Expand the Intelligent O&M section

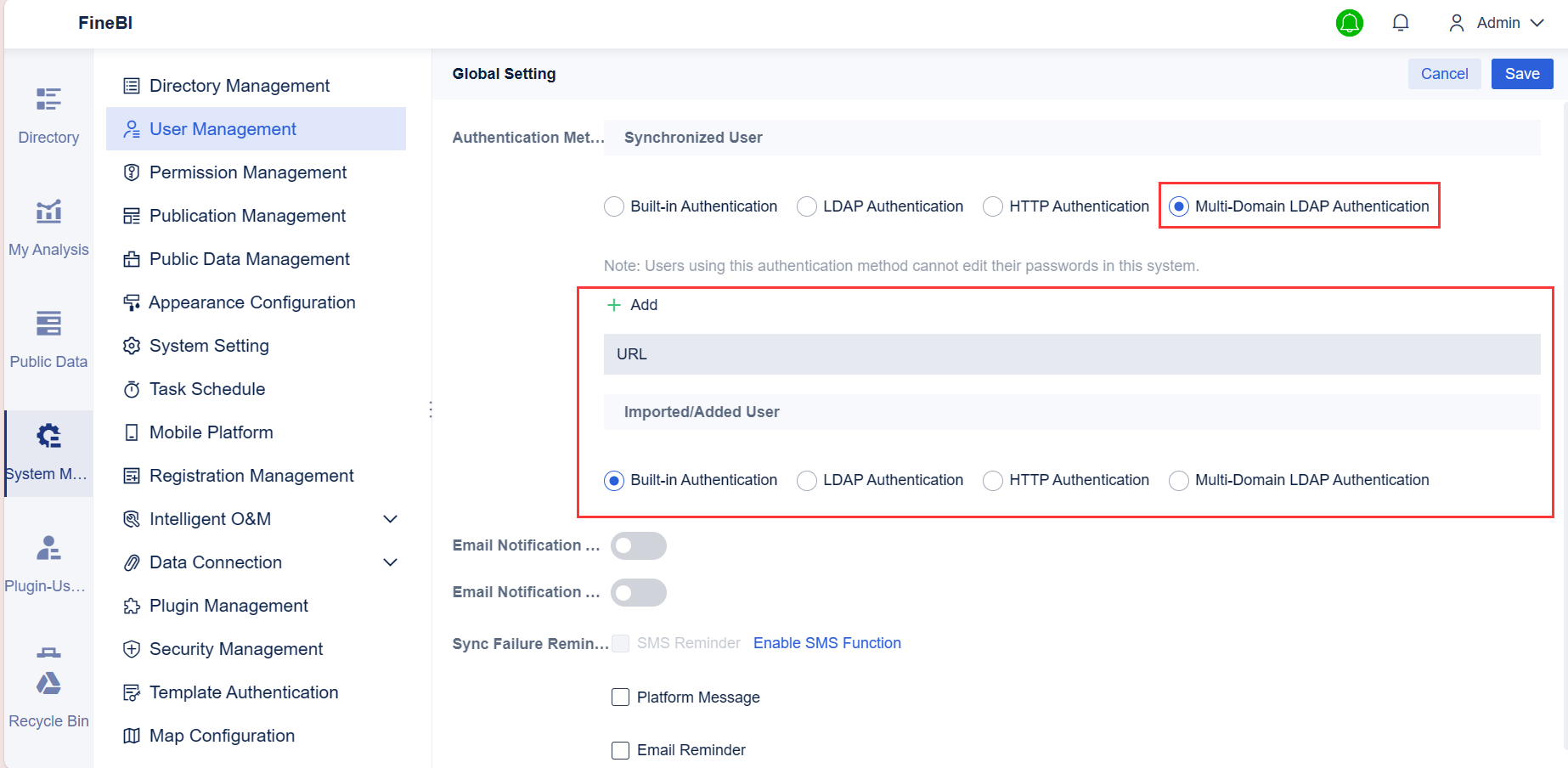point(390,518)
